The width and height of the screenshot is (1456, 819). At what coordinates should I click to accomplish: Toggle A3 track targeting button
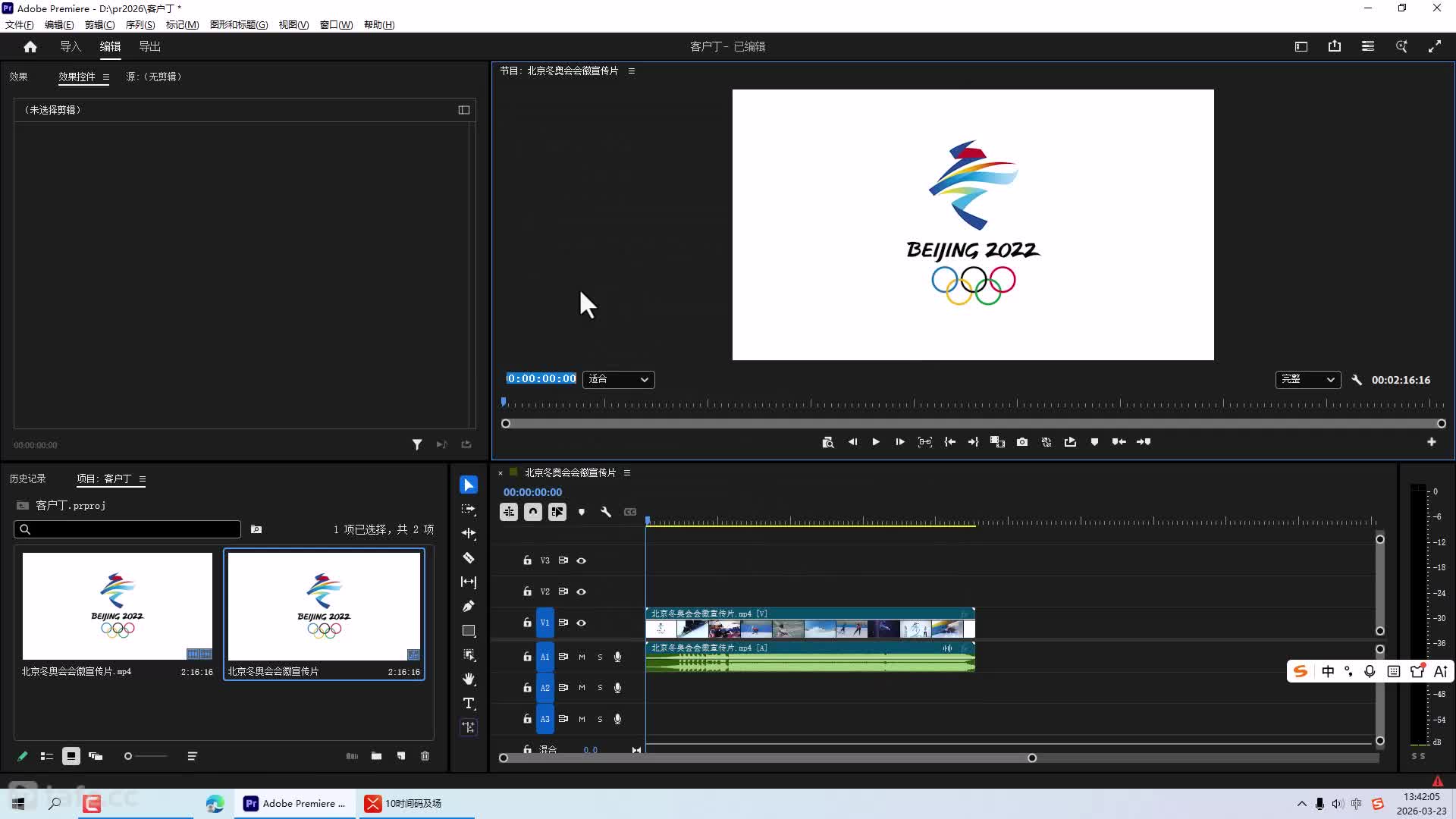(545, 720)
